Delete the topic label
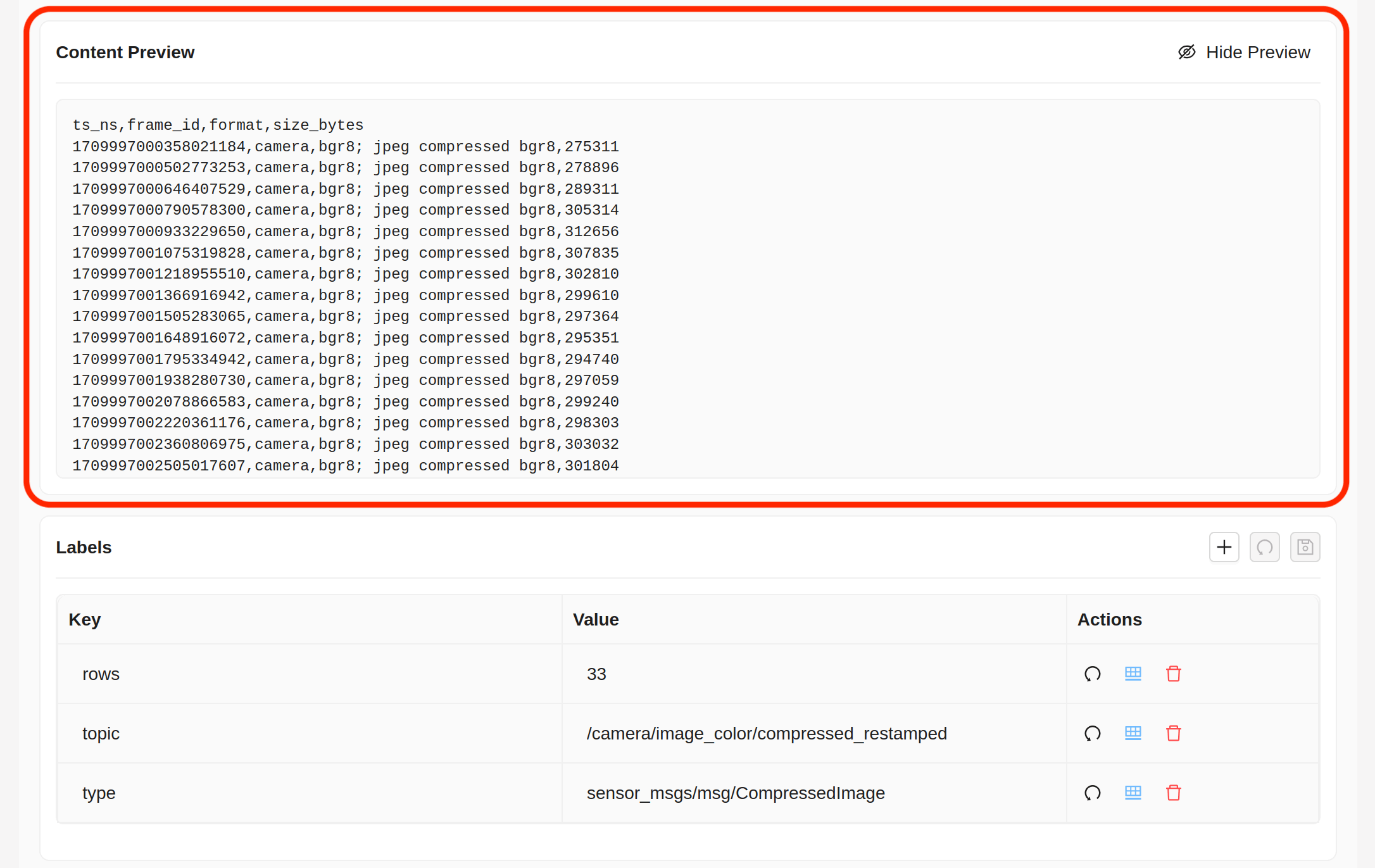 (1173, 733)
